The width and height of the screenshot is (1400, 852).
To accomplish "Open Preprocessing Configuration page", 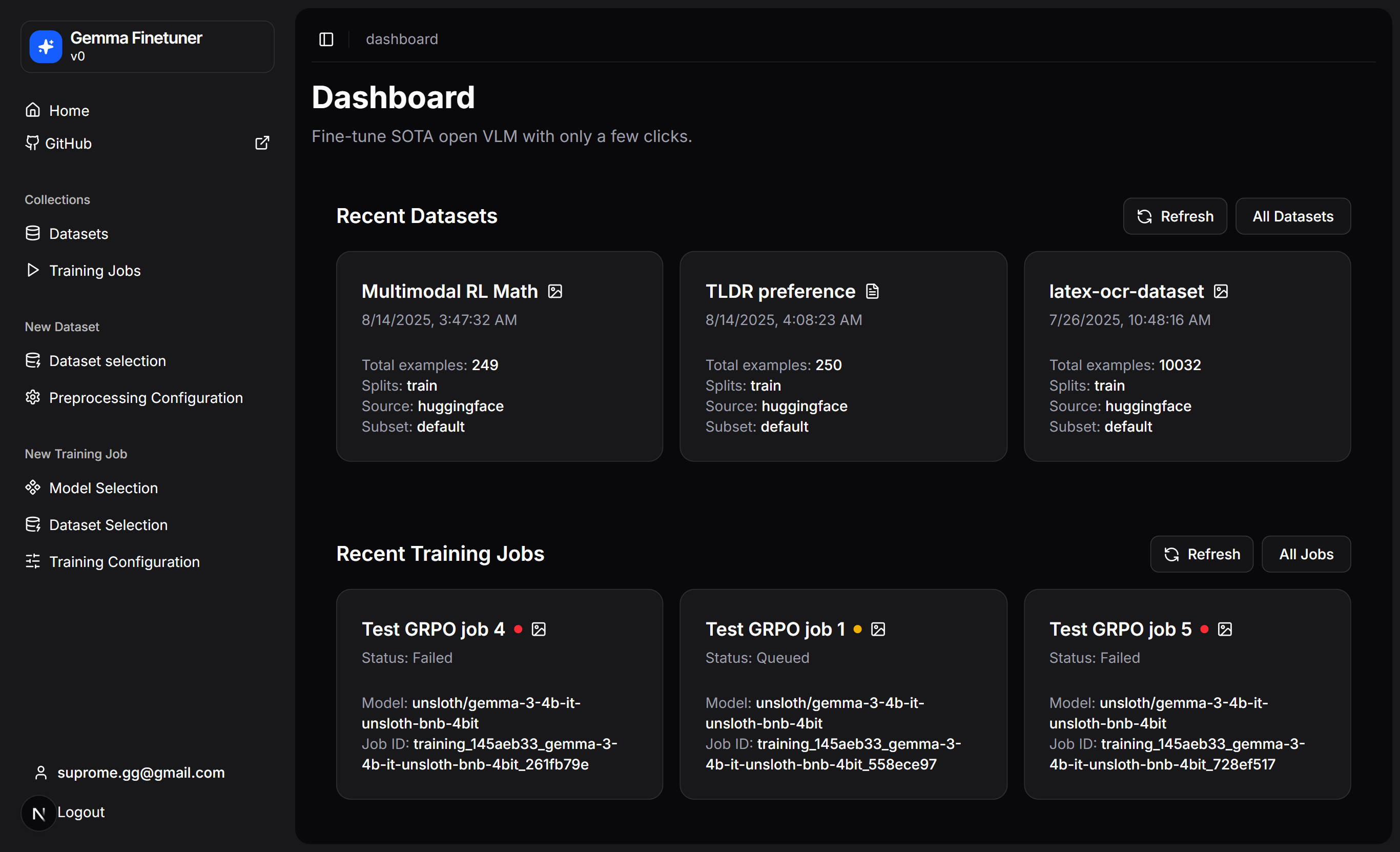I will pyautogui.click(x=146, y=398).
